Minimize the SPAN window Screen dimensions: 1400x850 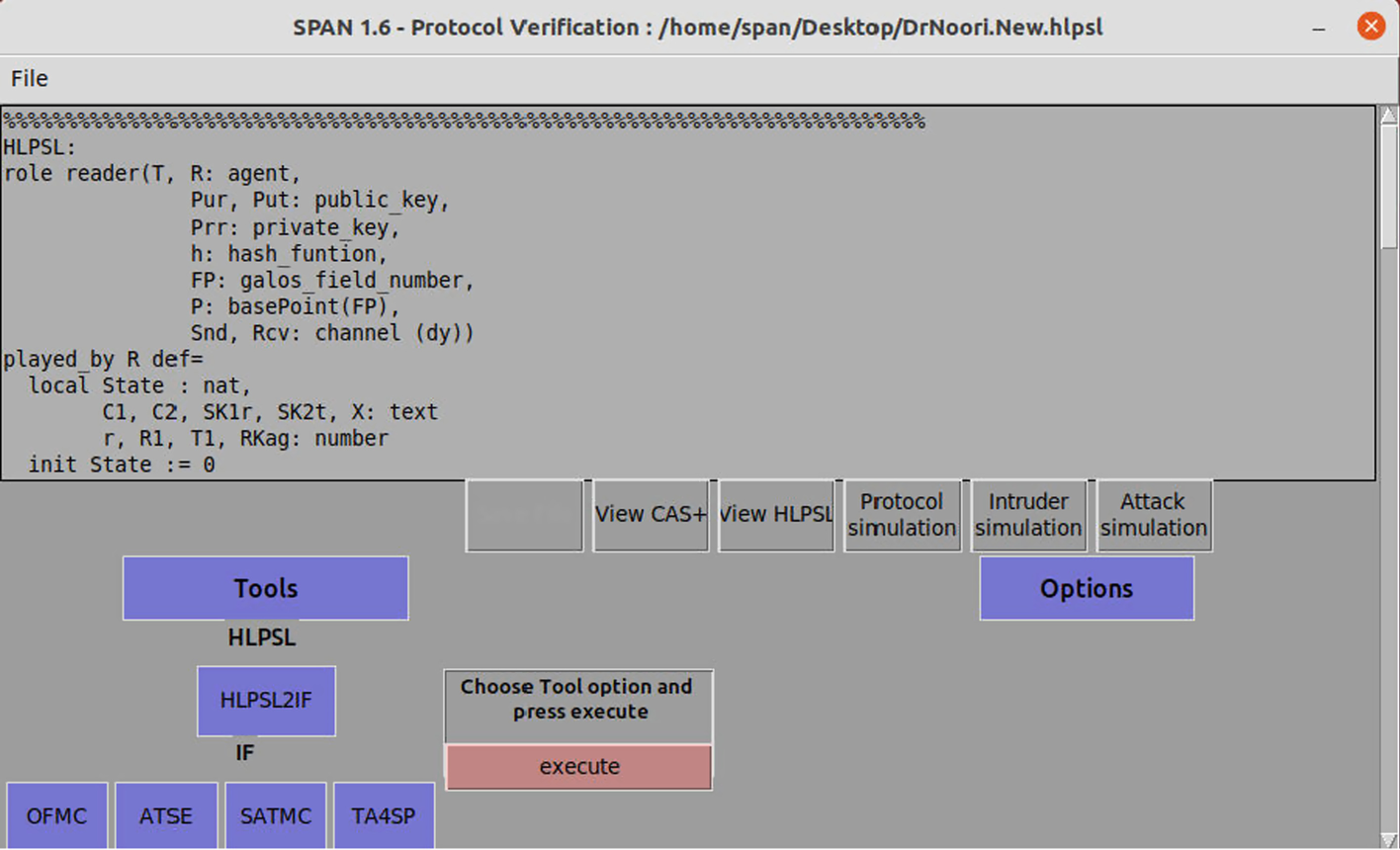pos(1319,28)
